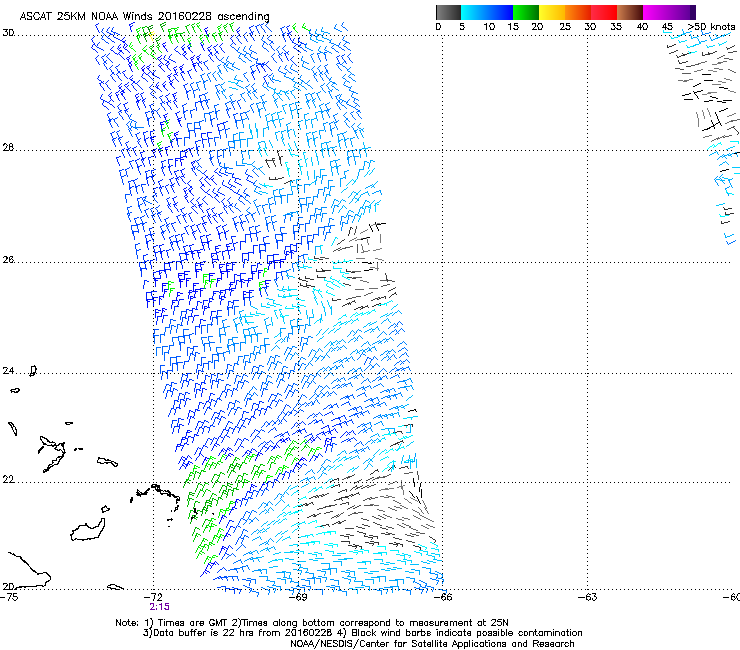Click the longitude label '-63'
The width and height of the screenshot is (740, 650).
(588, 597)
